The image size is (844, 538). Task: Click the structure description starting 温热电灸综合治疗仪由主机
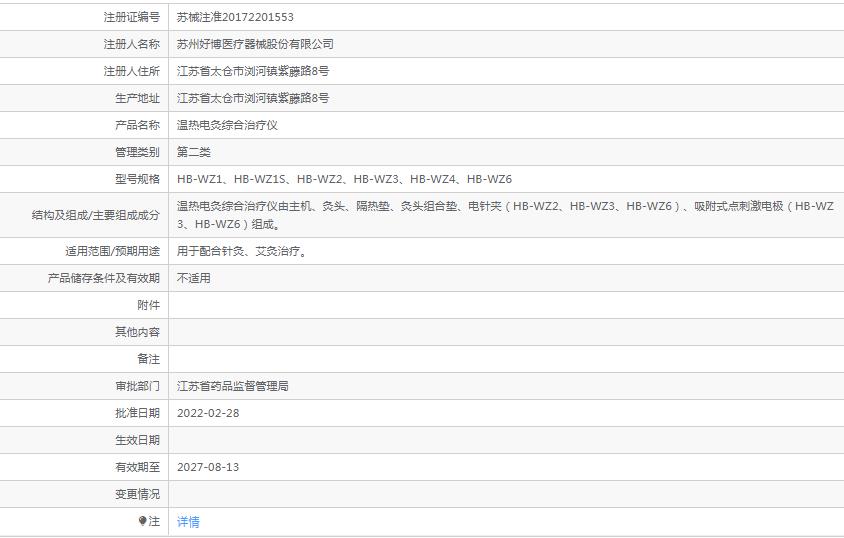pyautogui.click(x=505, y=215)
